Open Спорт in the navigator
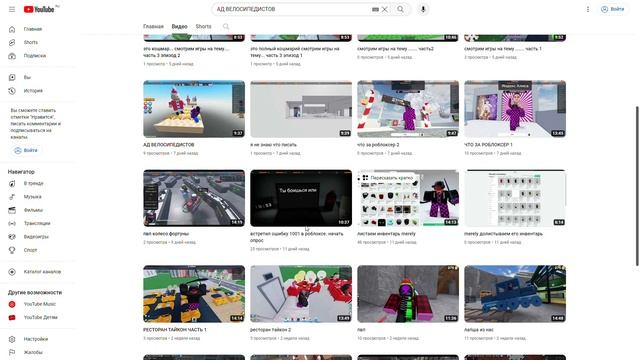 pyautogui.click(x=30, y=250)
